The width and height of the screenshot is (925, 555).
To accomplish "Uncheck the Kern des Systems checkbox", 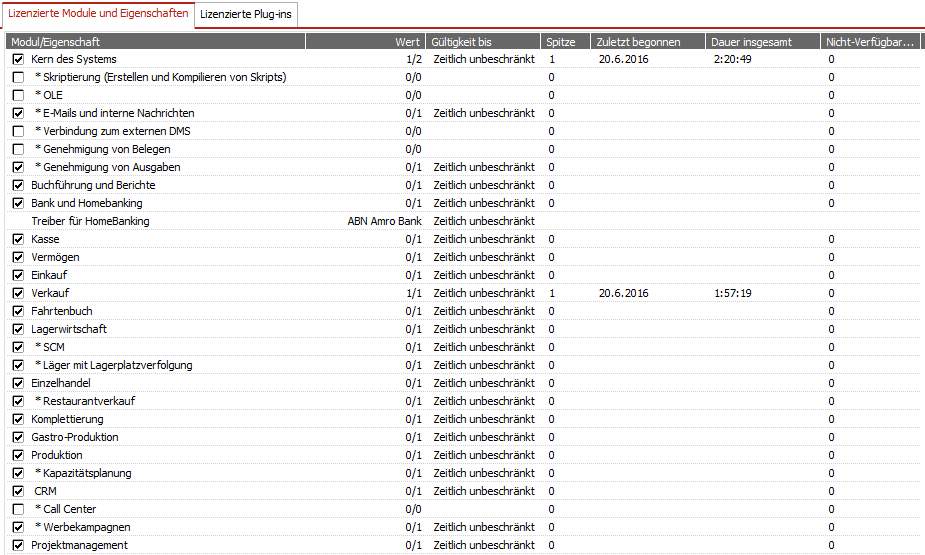I will [x=18, y=59].
